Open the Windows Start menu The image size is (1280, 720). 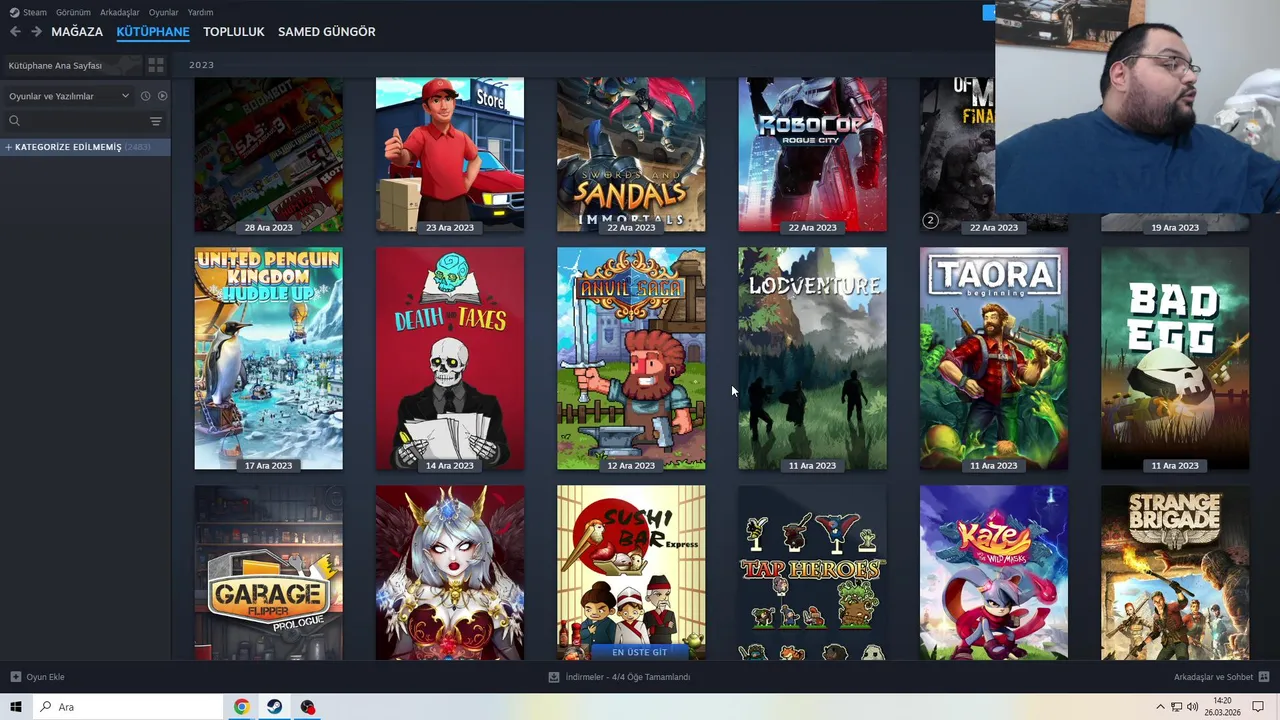click(16, 707)
